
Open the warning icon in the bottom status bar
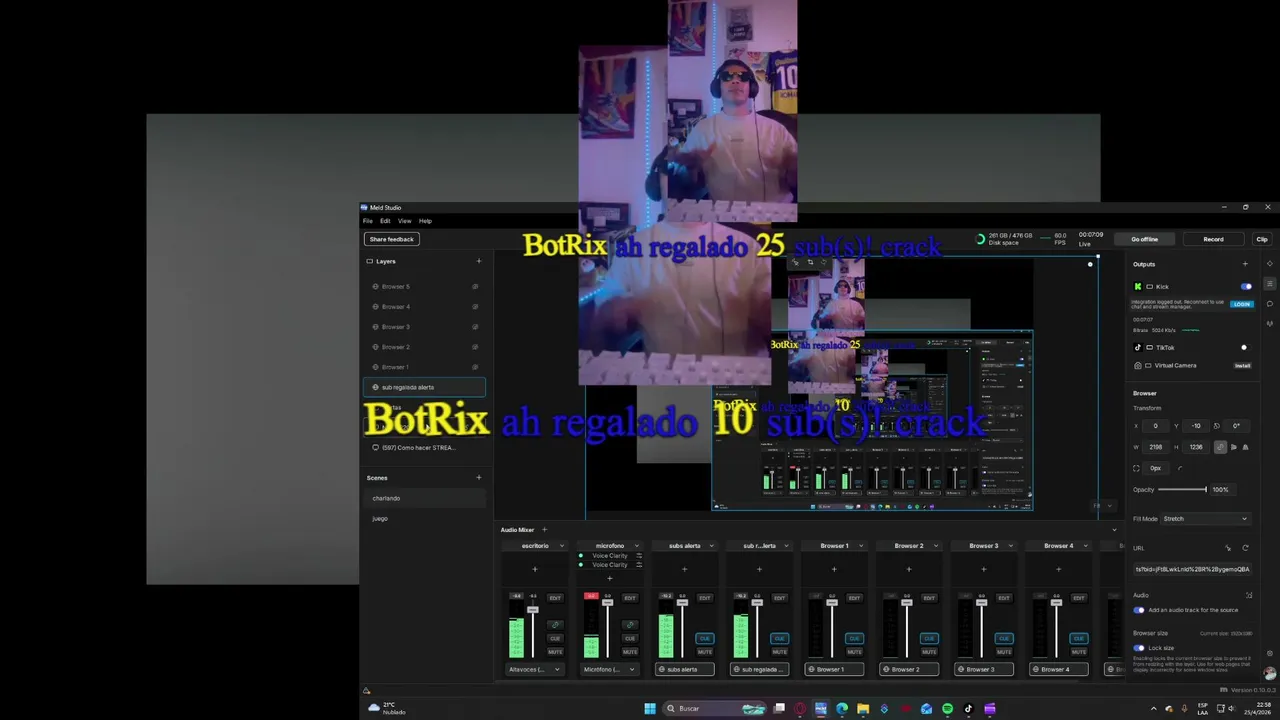pos(366,690)
